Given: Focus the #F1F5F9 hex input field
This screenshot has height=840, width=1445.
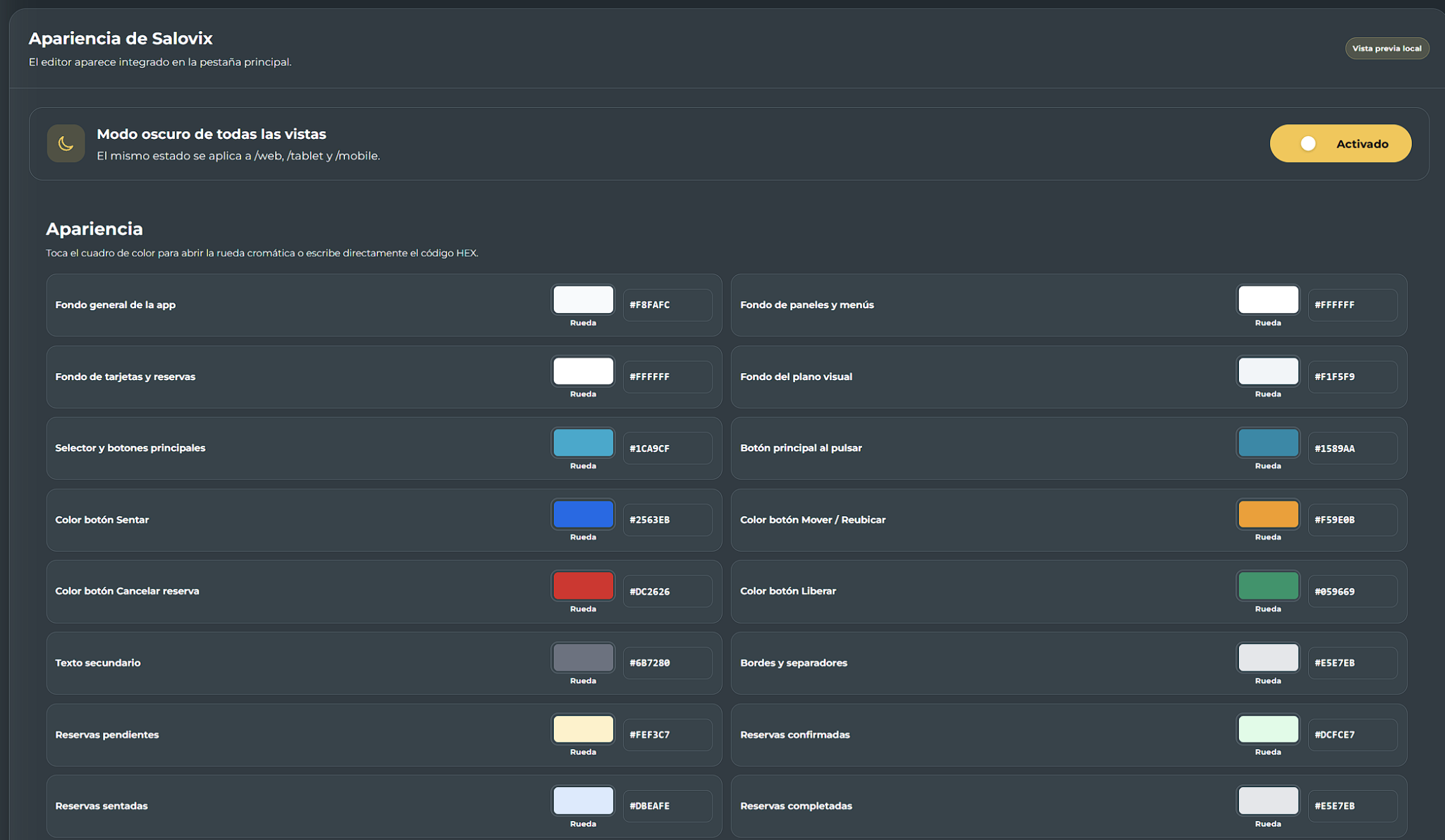Looking at the screenshot, I should click(1353, 377).
